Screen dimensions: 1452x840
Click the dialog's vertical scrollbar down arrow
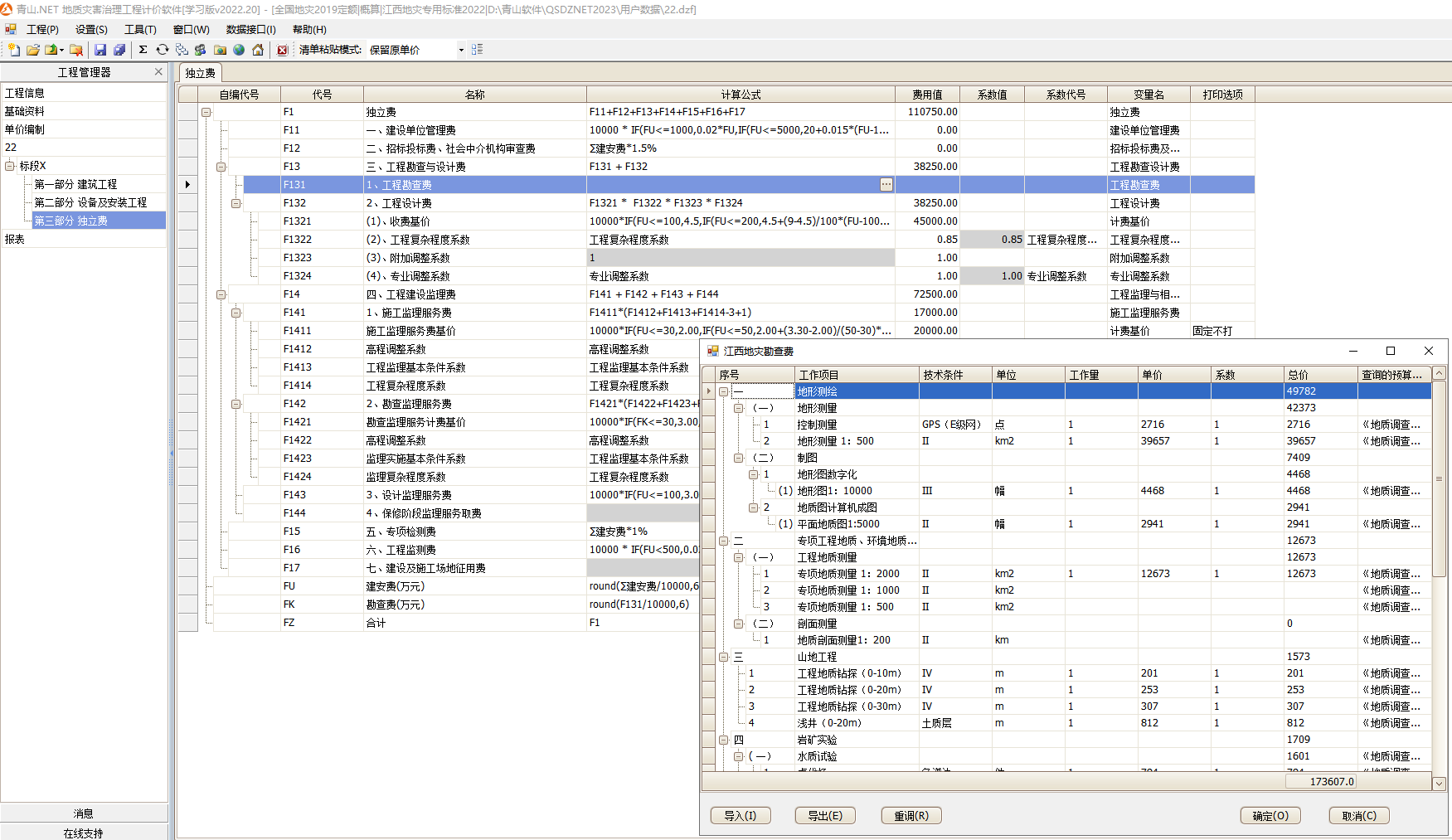(x=1439, y=783)
